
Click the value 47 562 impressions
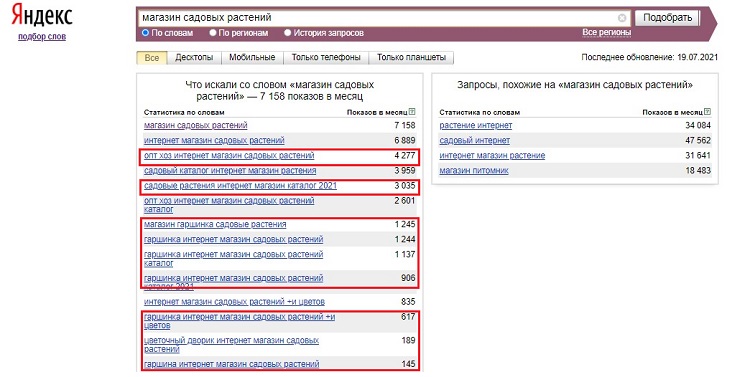(698, 141)
